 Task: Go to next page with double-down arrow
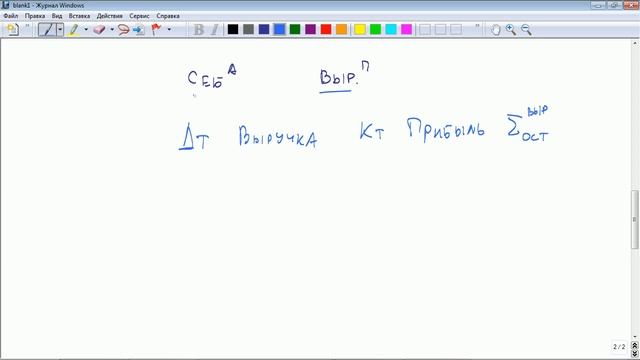635,354
